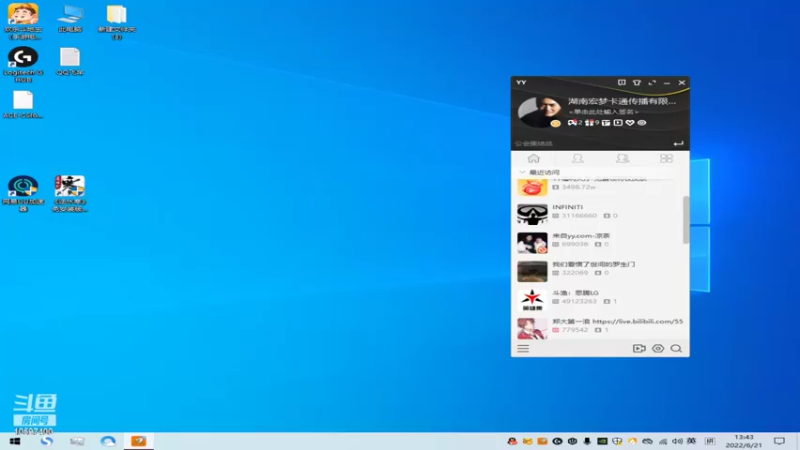The image size is (800, 450).
Task: Open the This PC desktop icon
Action: point(70,19)
